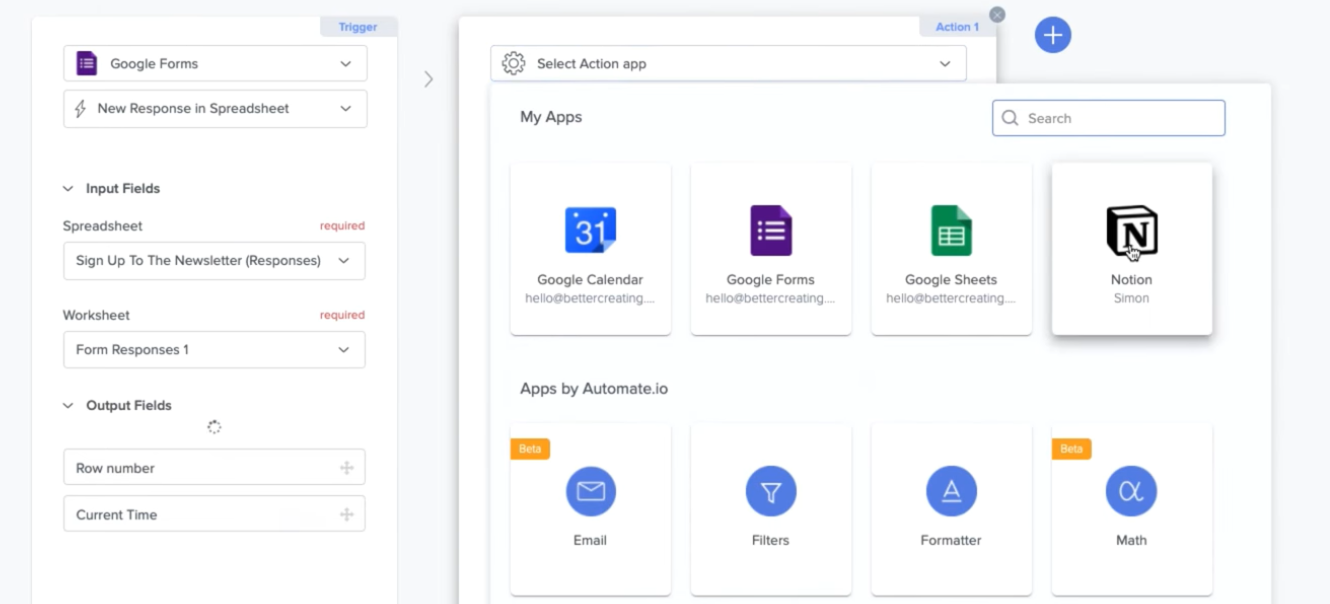Click the purple Google Forms icon in Trigger
1330x604 pixels.
(x=87, y=63)
